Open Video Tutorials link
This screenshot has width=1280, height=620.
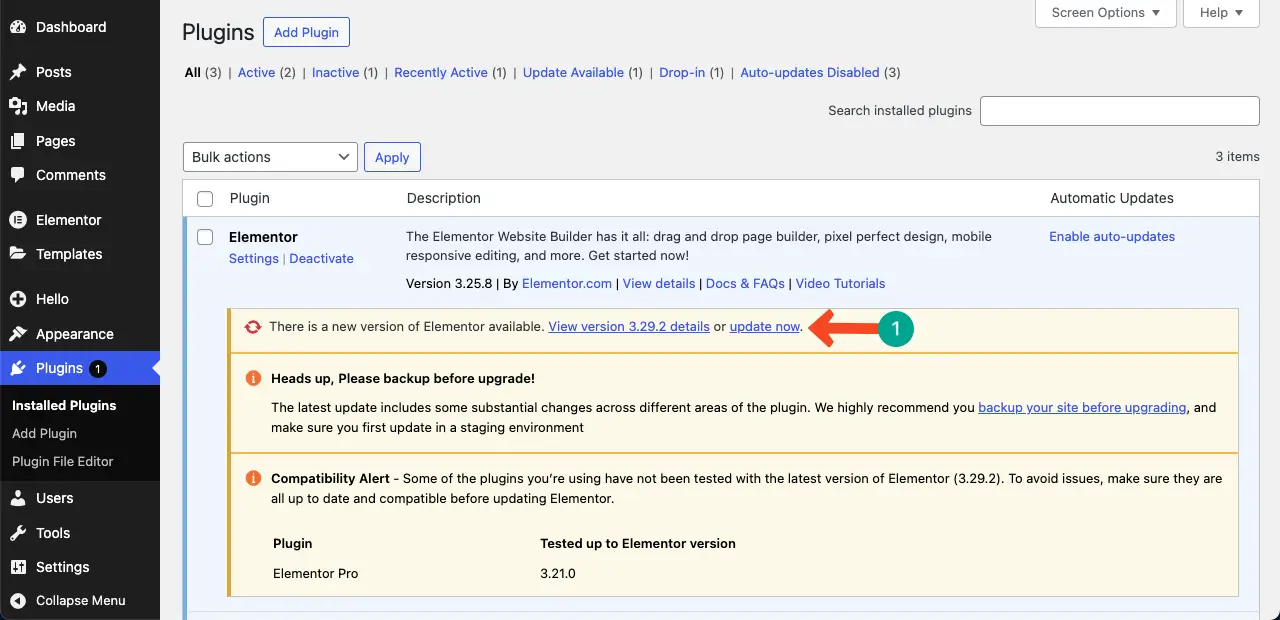click(x=840, y=284)
